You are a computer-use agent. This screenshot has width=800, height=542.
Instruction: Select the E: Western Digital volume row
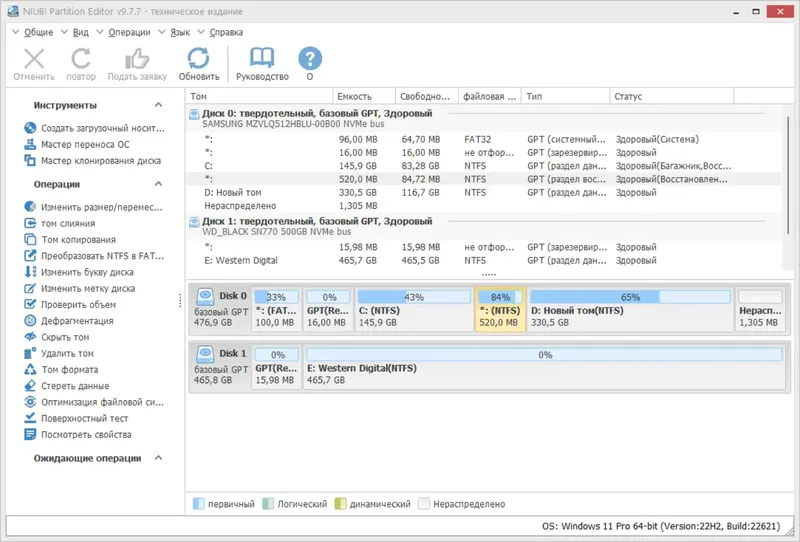click(x=485, y=260)
